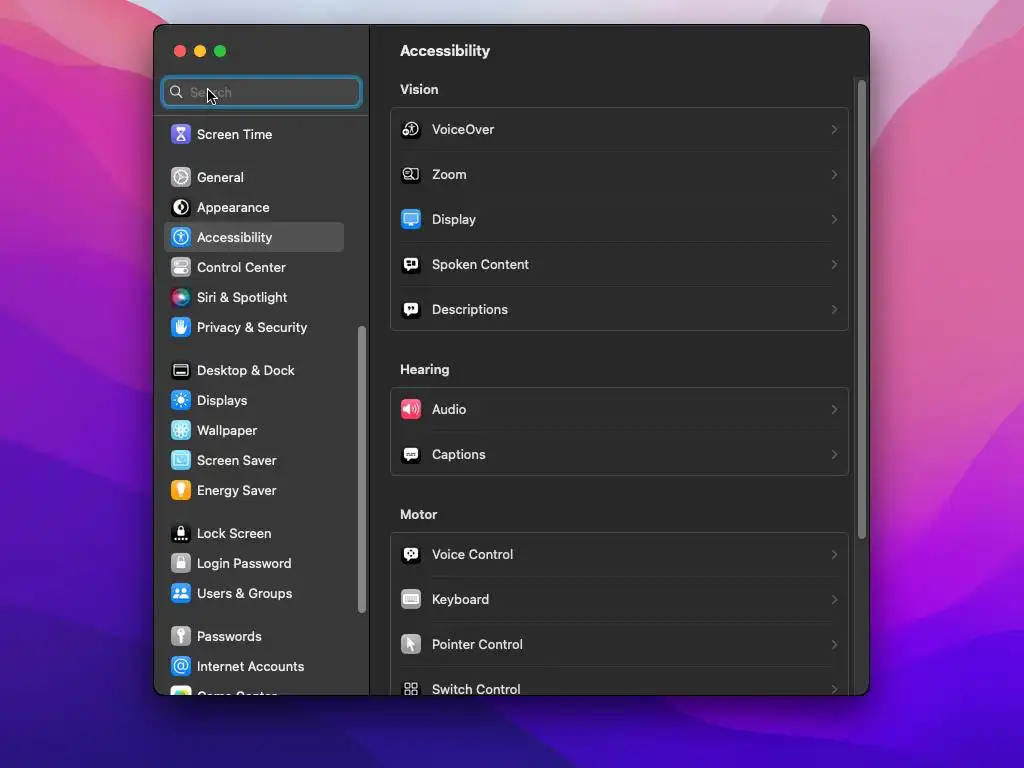This screenshot has height=768, width=1024.
Task: Click the Appearance icon in sidebar
Action: [x=181, y=207]
